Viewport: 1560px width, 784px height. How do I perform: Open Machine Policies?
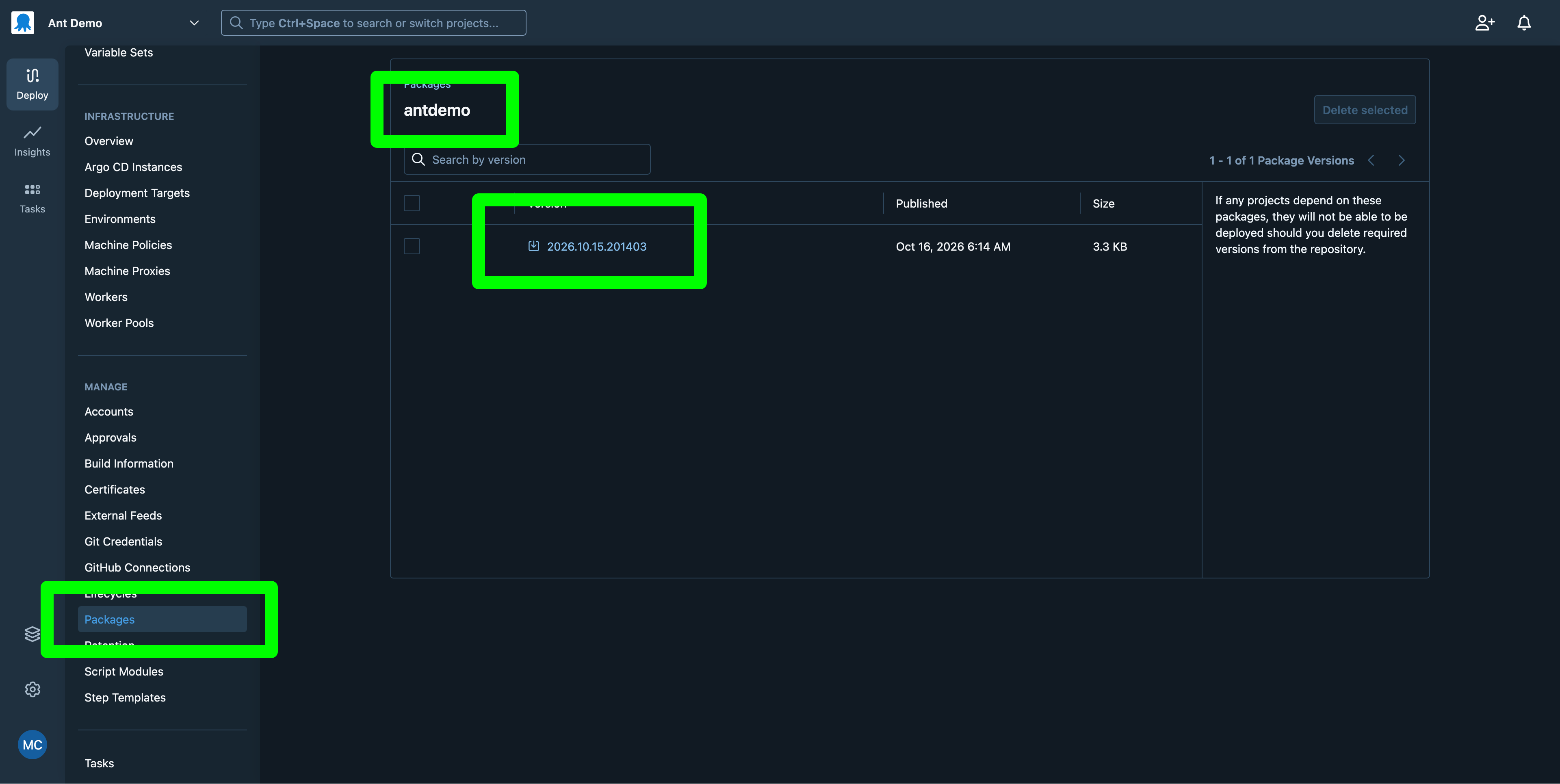pyautogui.click(x=128, y=245)
